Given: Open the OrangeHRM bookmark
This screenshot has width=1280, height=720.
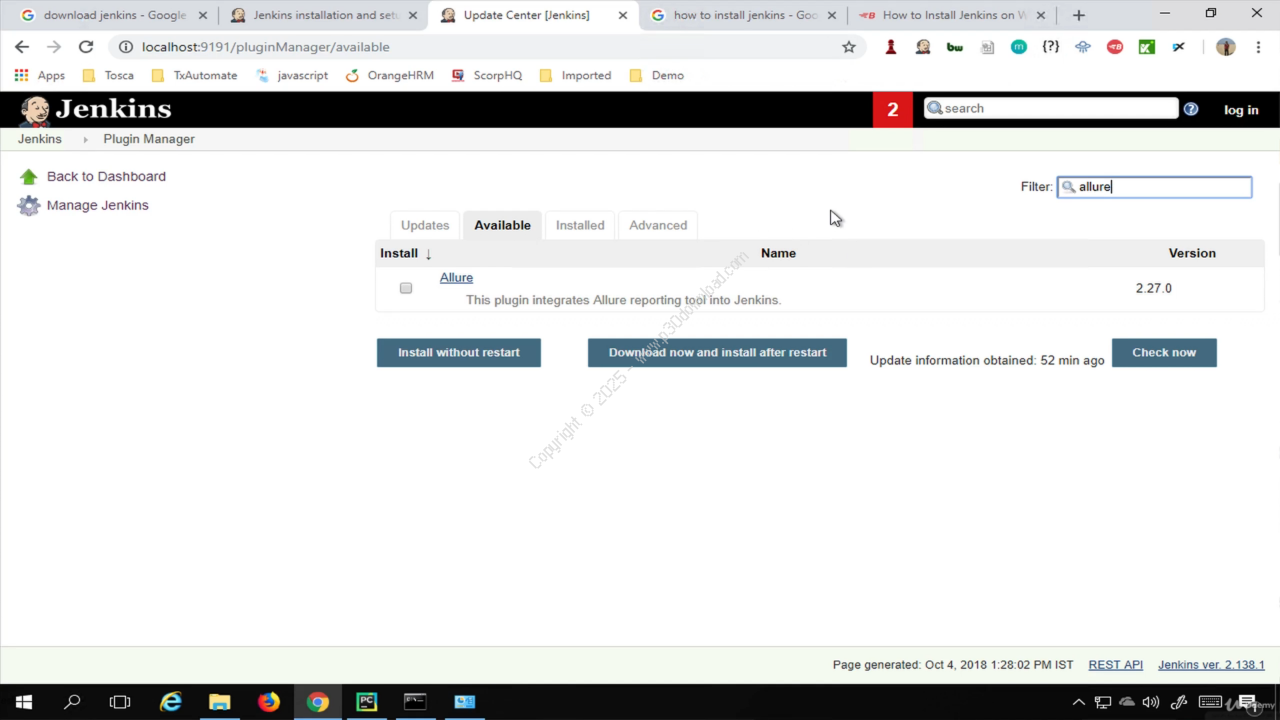Looking at the screenshot, I should [x=389, y=75].
